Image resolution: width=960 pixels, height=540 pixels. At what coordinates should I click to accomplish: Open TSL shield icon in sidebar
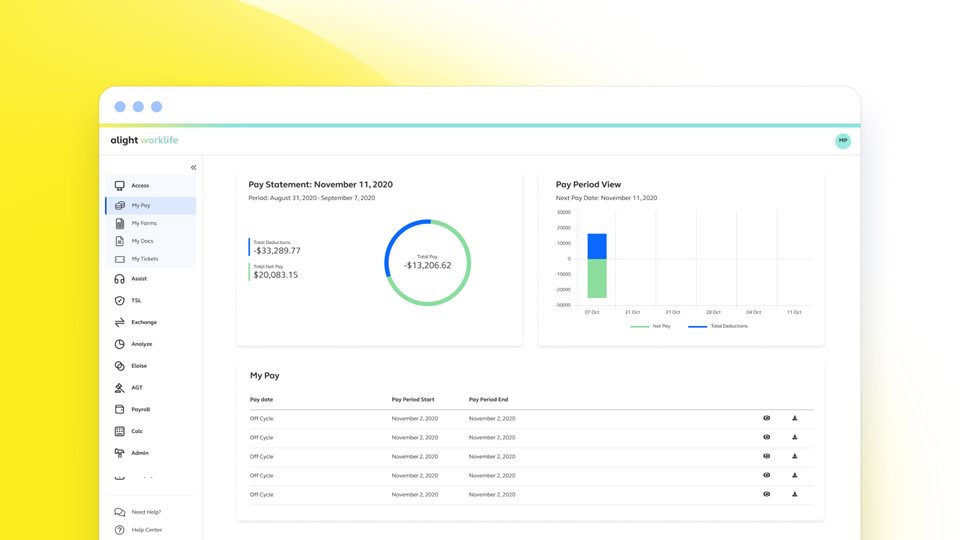pos(120,301)
